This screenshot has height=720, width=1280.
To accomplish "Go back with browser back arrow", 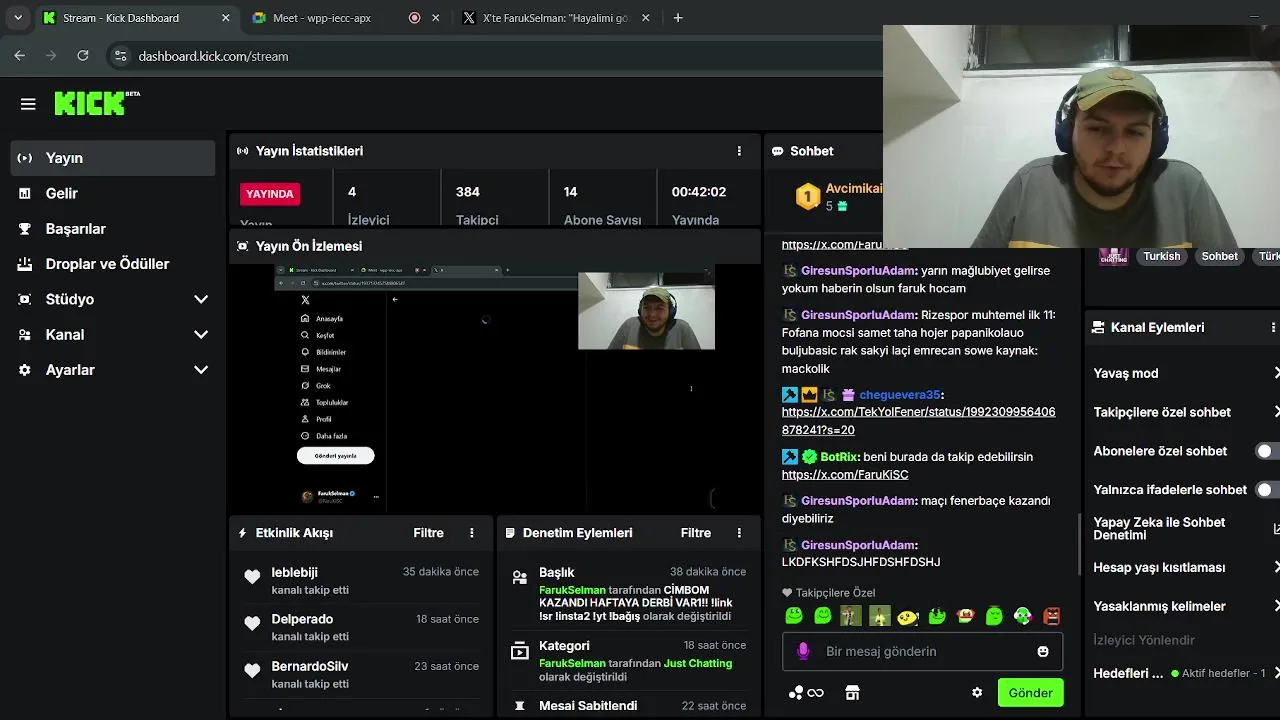I will (x=20, y=56).
